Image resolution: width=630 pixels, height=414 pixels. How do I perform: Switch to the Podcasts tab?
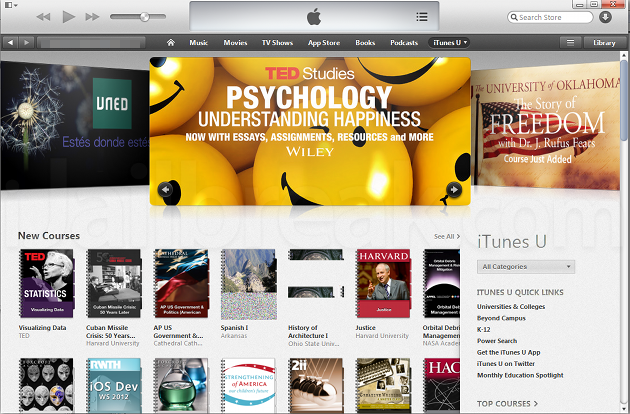pyautogui.click(x=404, y=42)
